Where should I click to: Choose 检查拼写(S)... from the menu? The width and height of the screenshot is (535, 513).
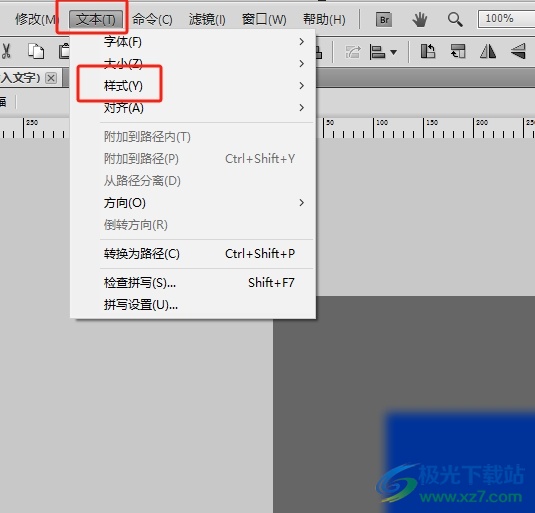[193, 283]
